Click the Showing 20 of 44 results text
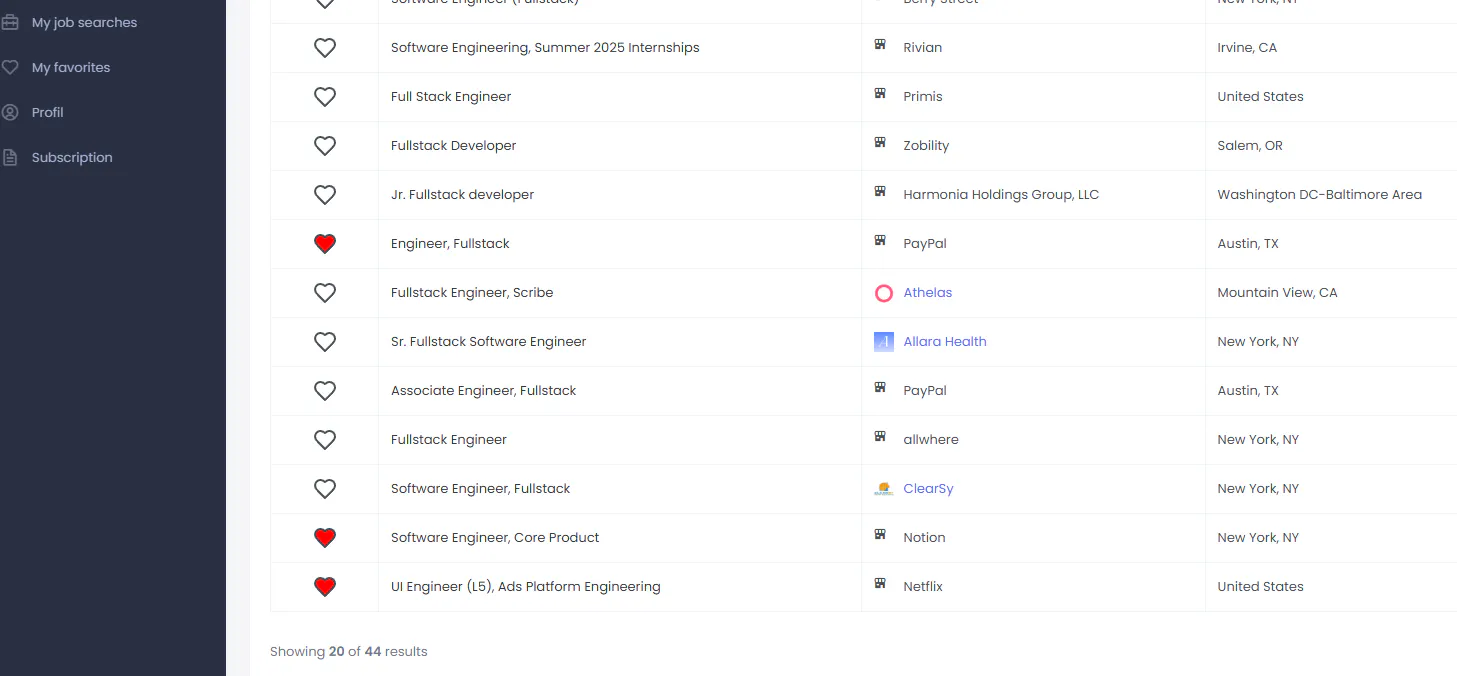This screenshot has width=1457, height=676. [349, 651]
